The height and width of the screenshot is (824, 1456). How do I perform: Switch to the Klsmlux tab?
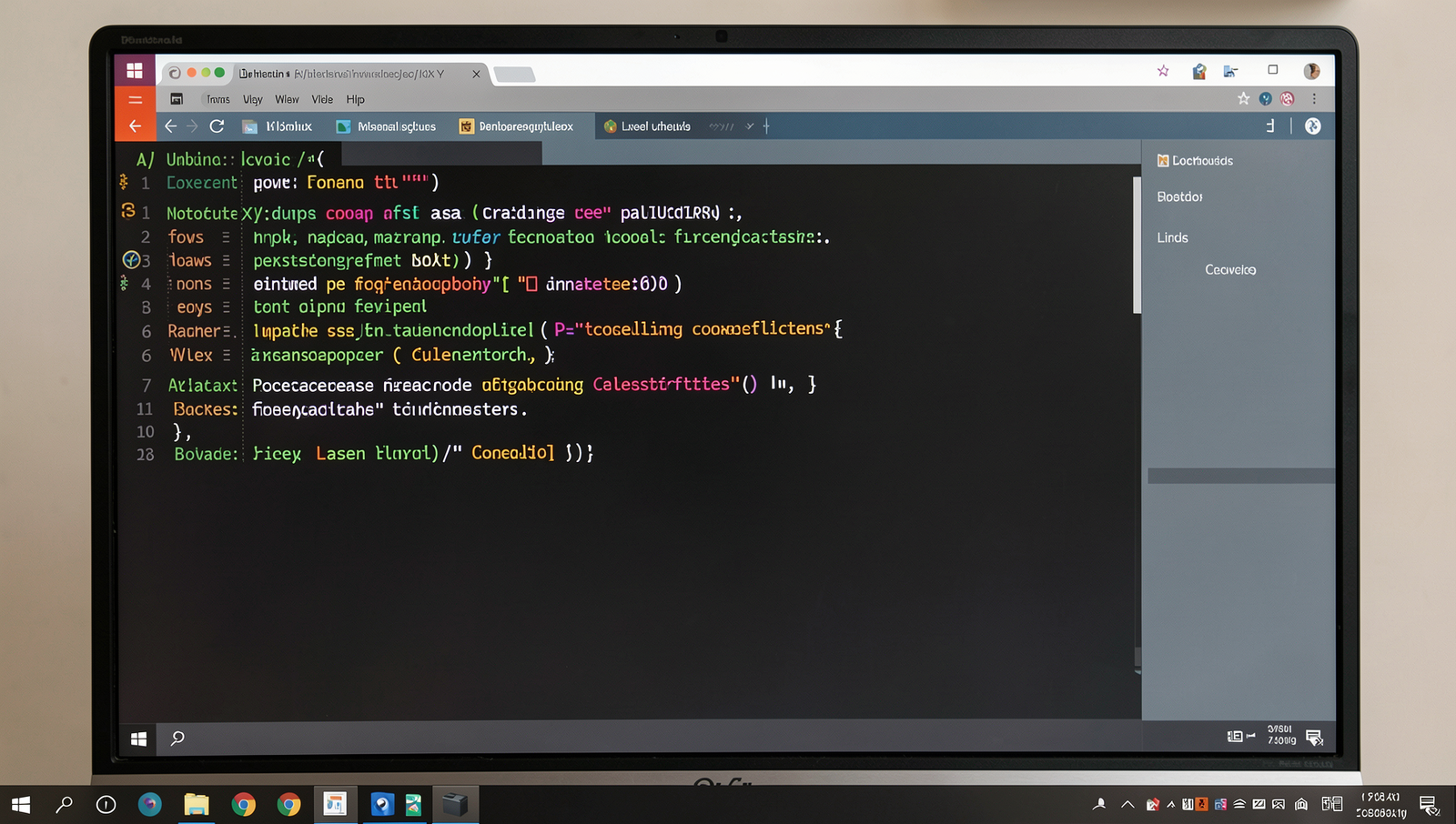(x=278, y=126)
